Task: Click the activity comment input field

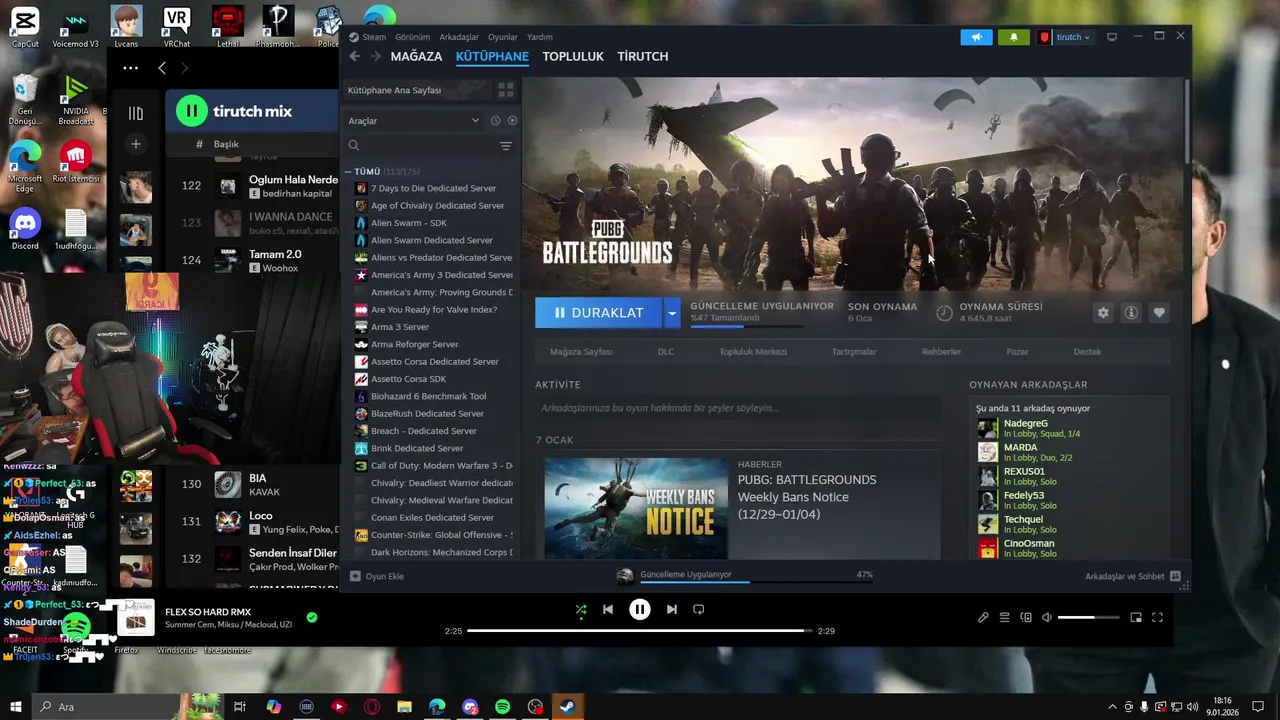Action: coord(738,408)
